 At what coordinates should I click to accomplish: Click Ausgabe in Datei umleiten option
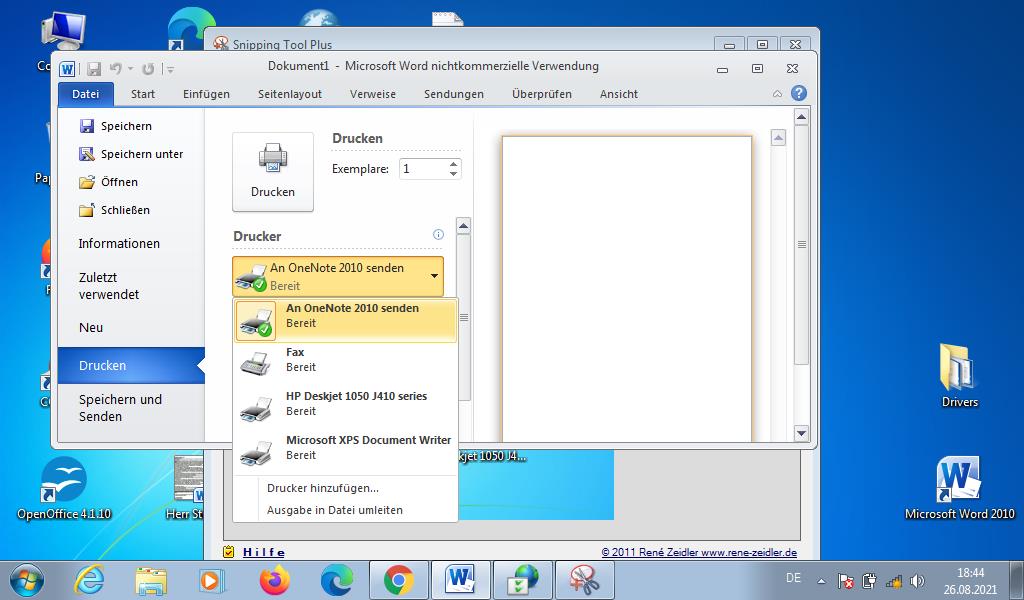coord(334,511)
